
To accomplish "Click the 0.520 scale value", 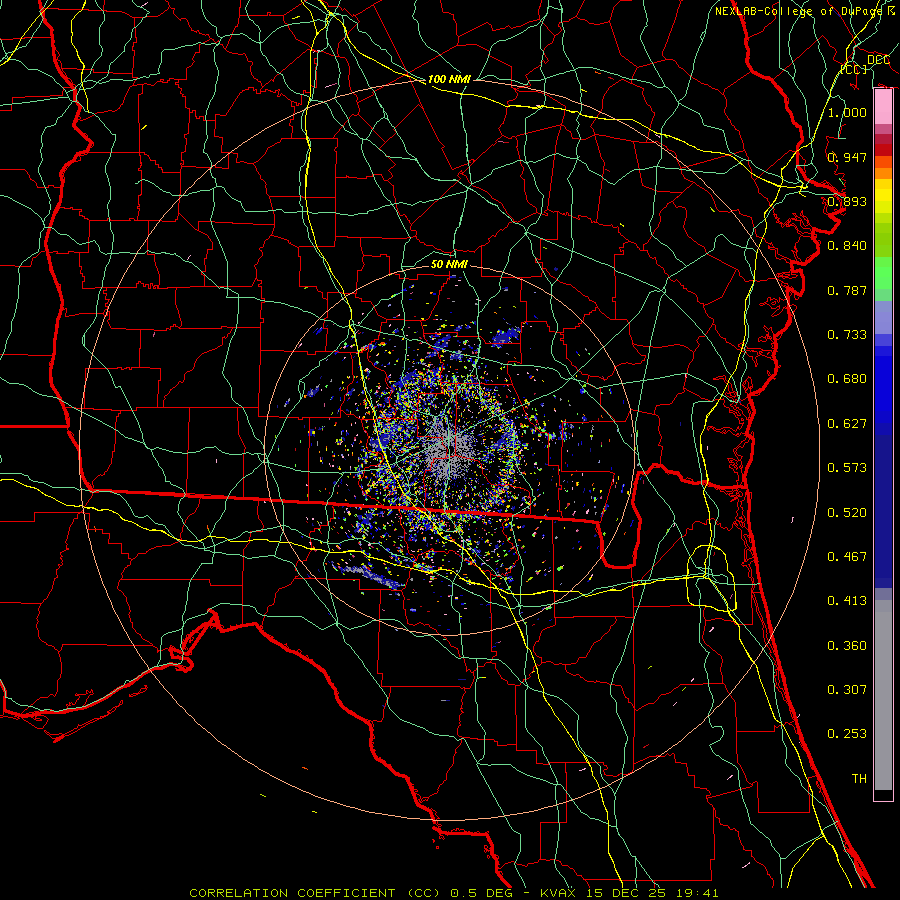I will click(847, 513).
